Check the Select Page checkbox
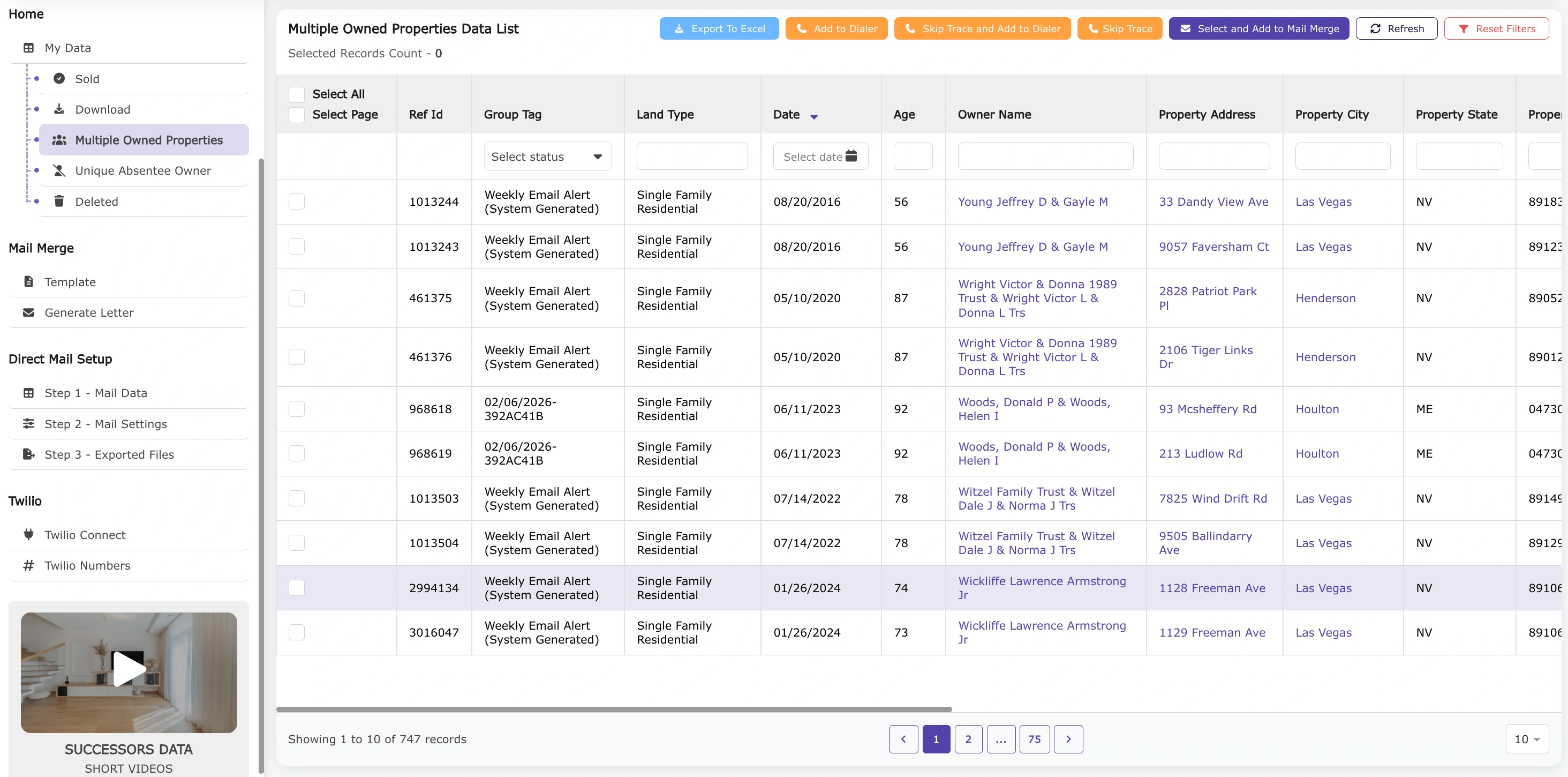This screenshot has height=777, width=1568. click(297, 115)
